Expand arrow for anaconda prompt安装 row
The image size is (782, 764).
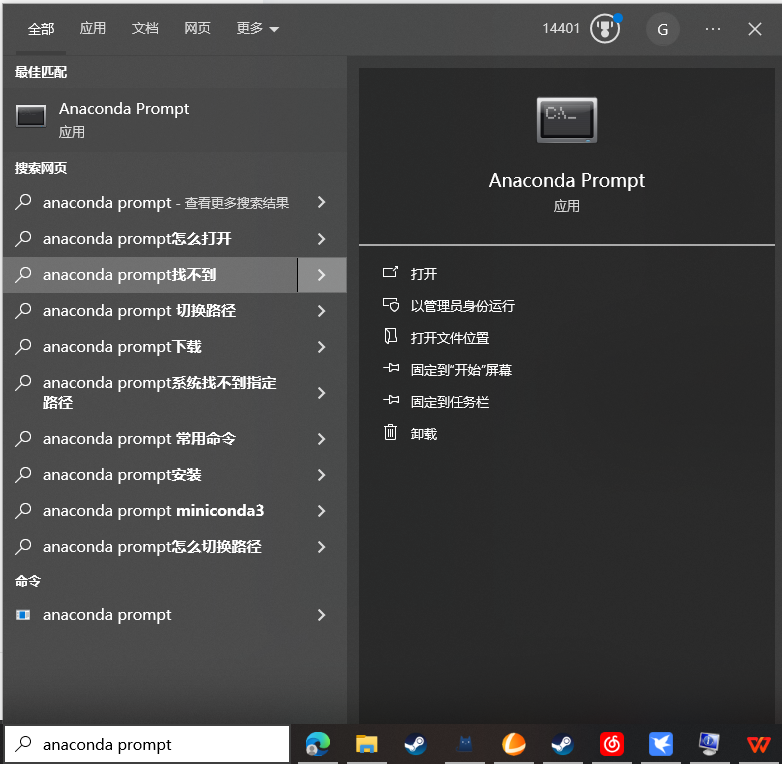pos(322,475)
